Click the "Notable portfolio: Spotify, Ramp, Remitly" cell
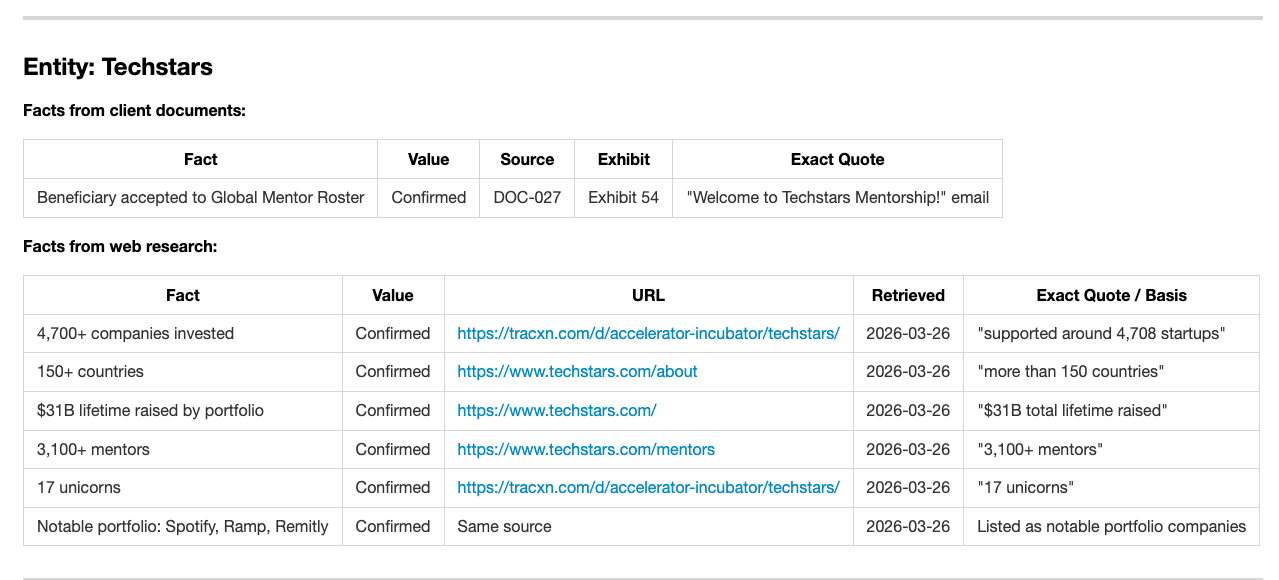This screenshot has height=580, width=1279. pos(183,526)
